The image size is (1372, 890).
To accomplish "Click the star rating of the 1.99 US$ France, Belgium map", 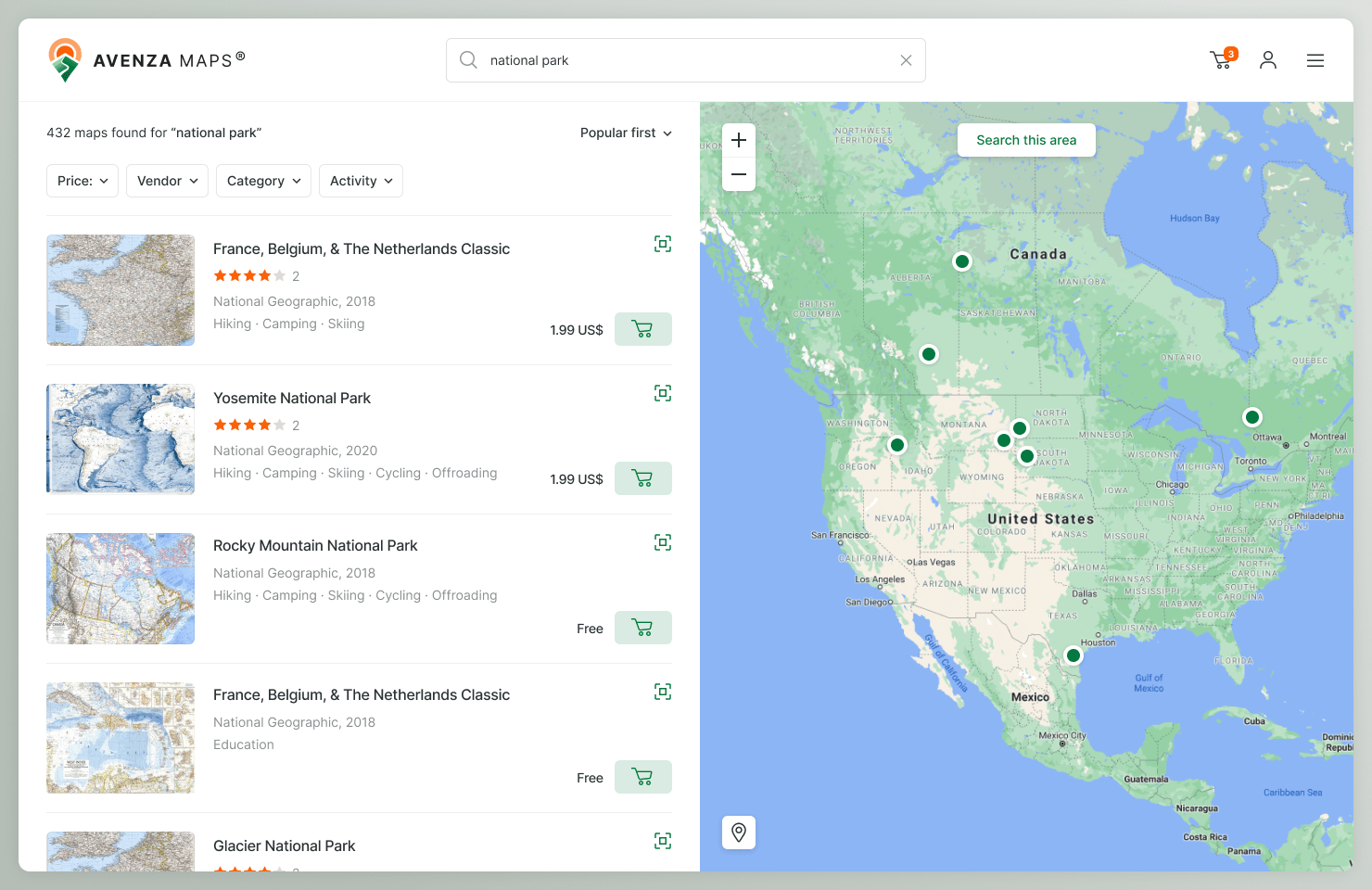I will 249,275.
